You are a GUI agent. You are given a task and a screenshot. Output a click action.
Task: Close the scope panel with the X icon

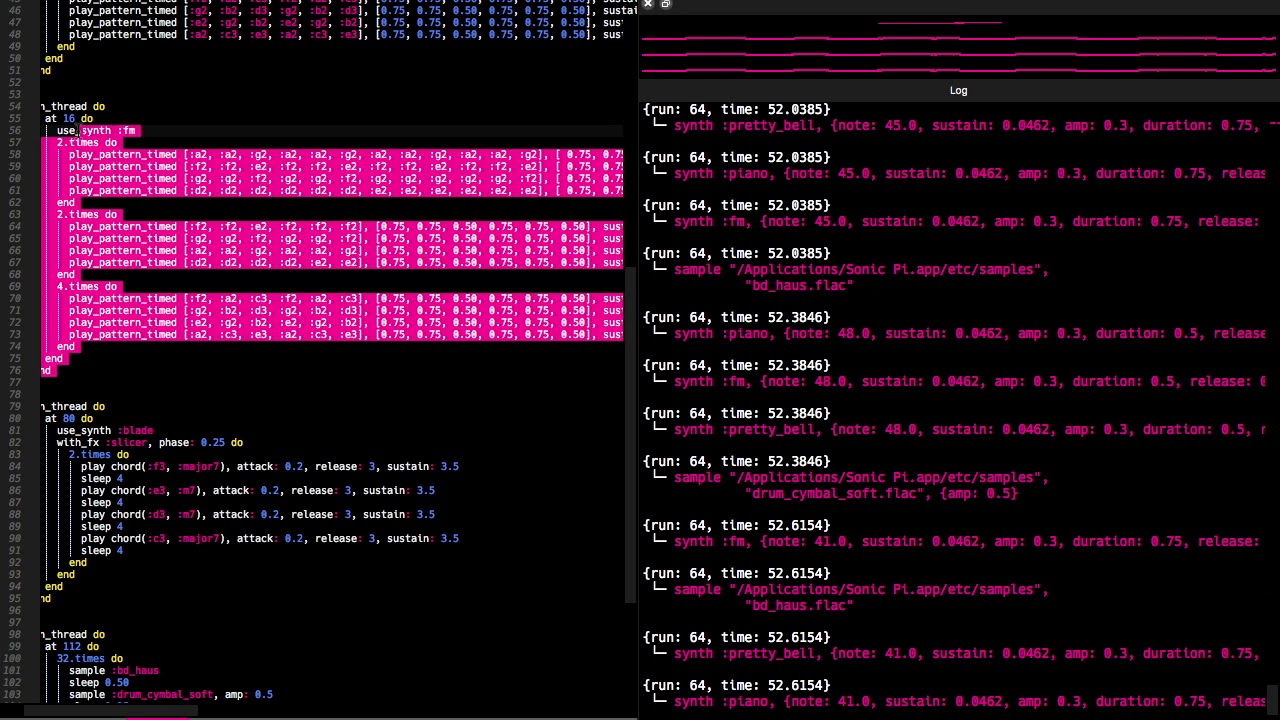[x=648, y=4]
